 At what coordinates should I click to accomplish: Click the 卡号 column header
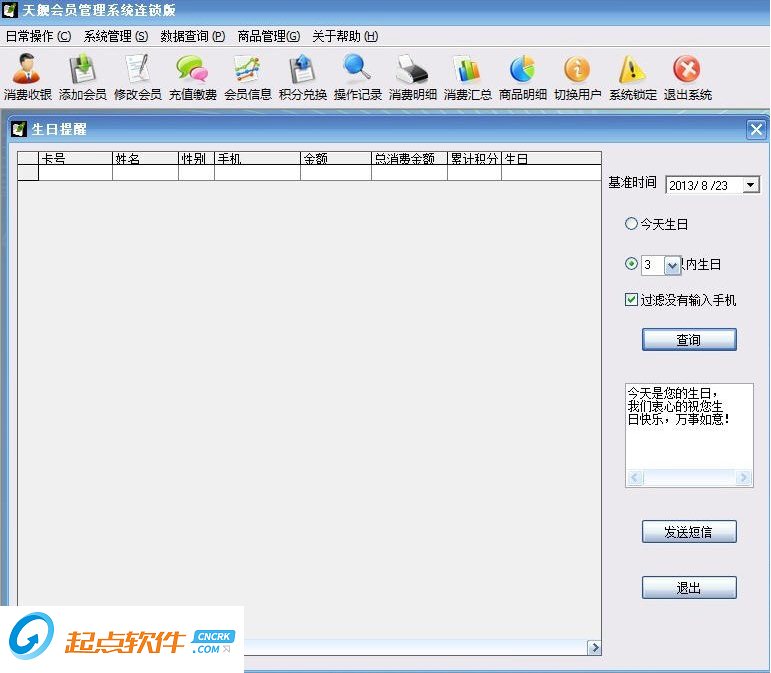pos(75,158)
